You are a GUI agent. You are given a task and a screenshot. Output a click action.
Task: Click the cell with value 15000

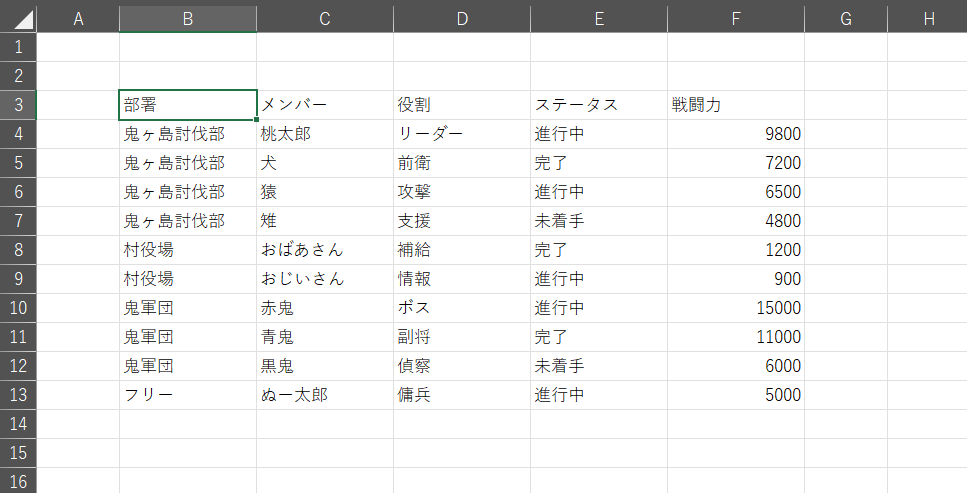(735, 308)
